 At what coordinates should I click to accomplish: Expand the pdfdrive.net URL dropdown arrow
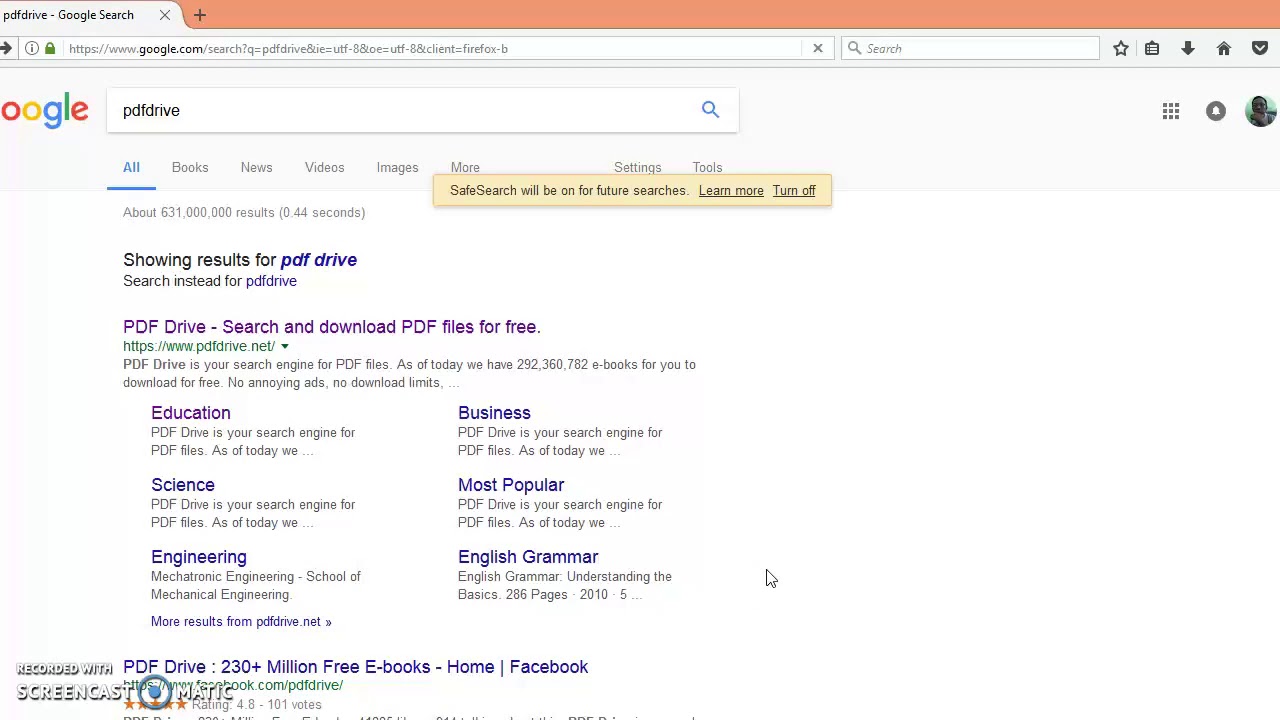(x=284, y=347)
